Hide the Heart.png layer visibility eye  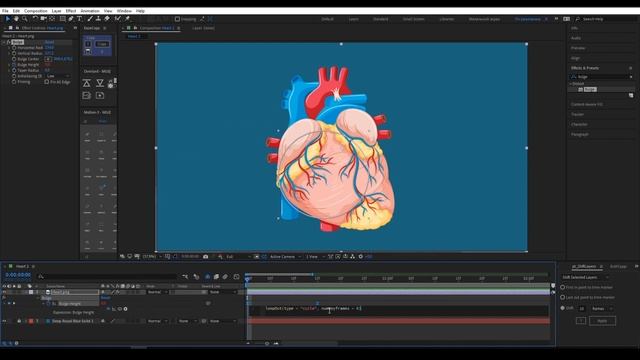coord(4,292)
